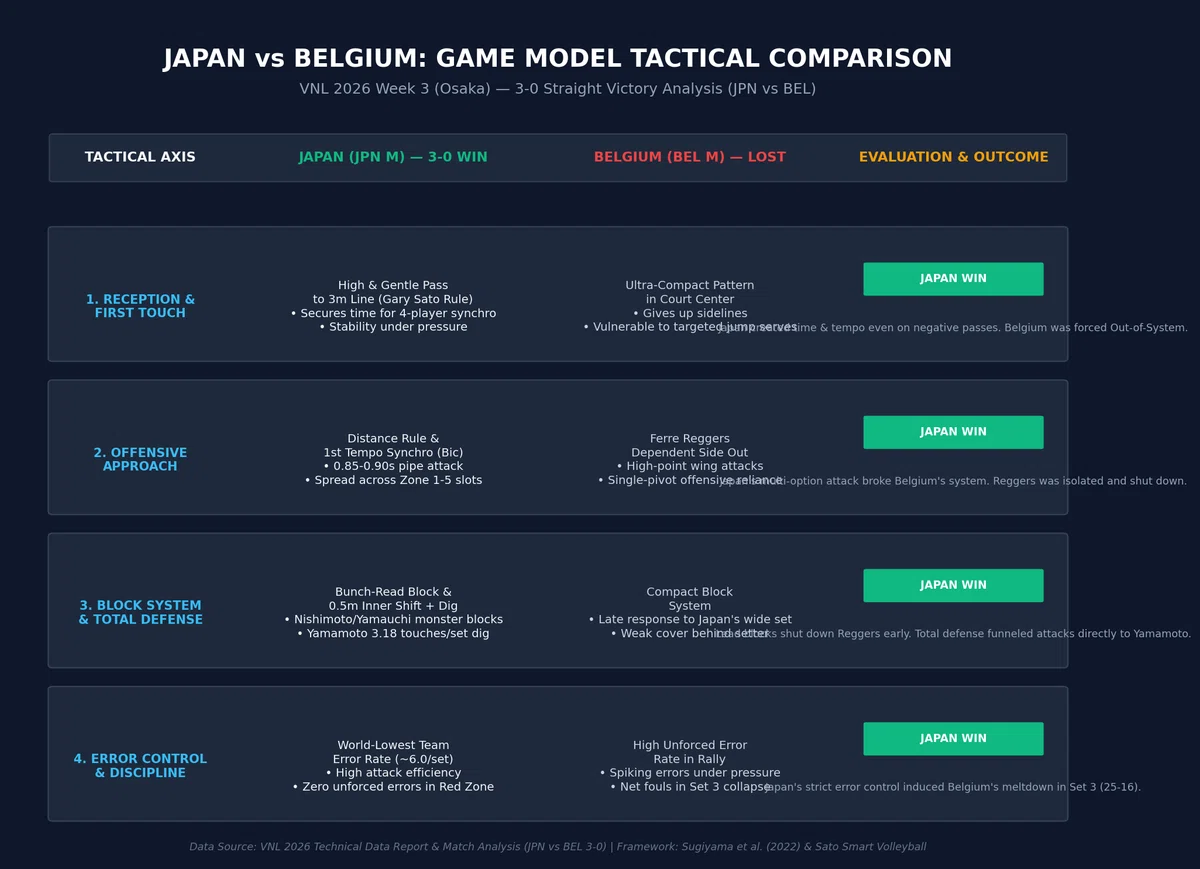Click the main title JAPAN vs BELGIUM

pos(558,59)
